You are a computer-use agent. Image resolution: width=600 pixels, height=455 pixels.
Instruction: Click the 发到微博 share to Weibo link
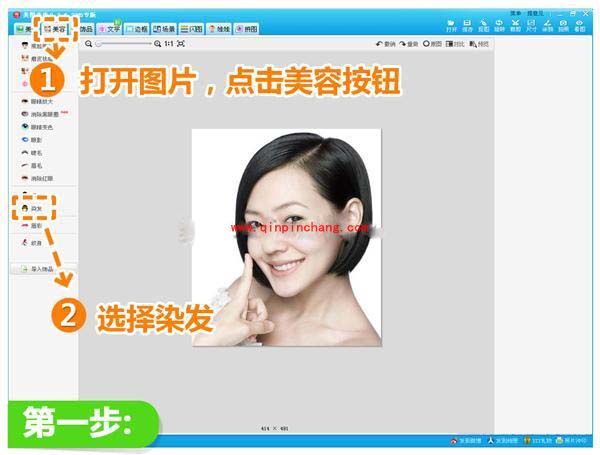[466, 441]
